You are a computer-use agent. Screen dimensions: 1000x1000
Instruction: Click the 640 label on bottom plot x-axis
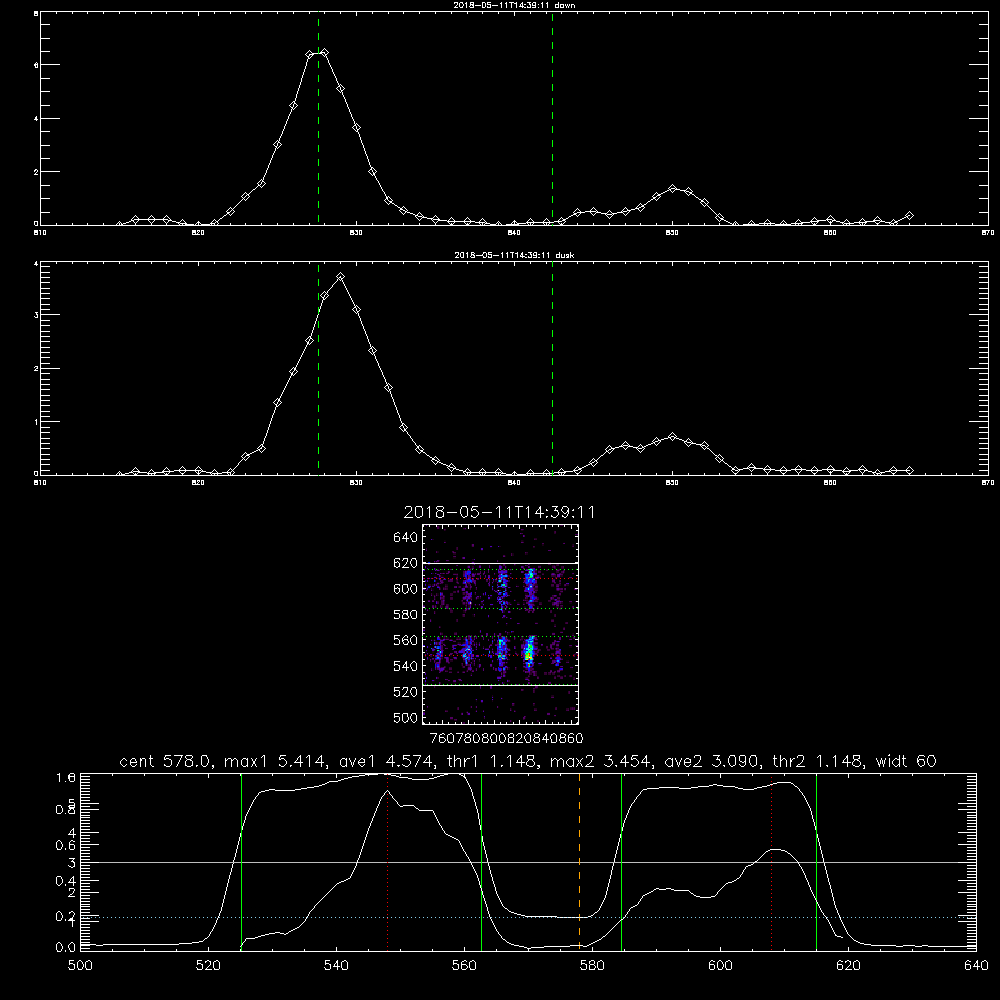tap(976, 966)
